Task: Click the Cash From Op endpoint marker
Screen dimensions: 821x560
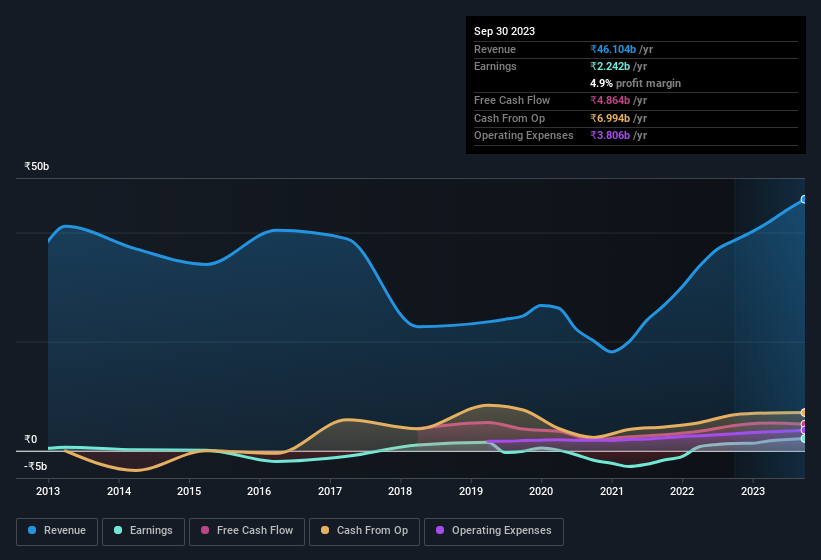Action: pos(804,412)
